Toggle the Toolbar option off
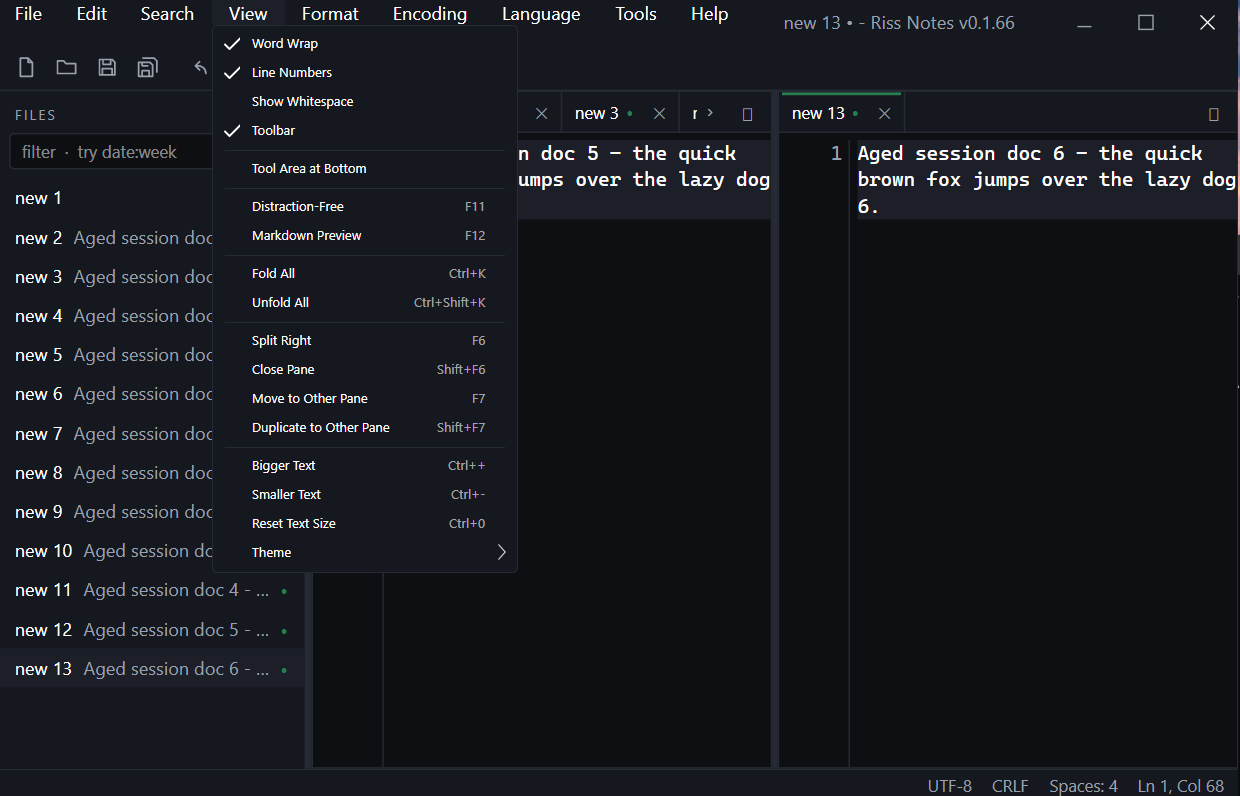Image resolution: width=1240 pixels, height=796 pixels. 365,131
